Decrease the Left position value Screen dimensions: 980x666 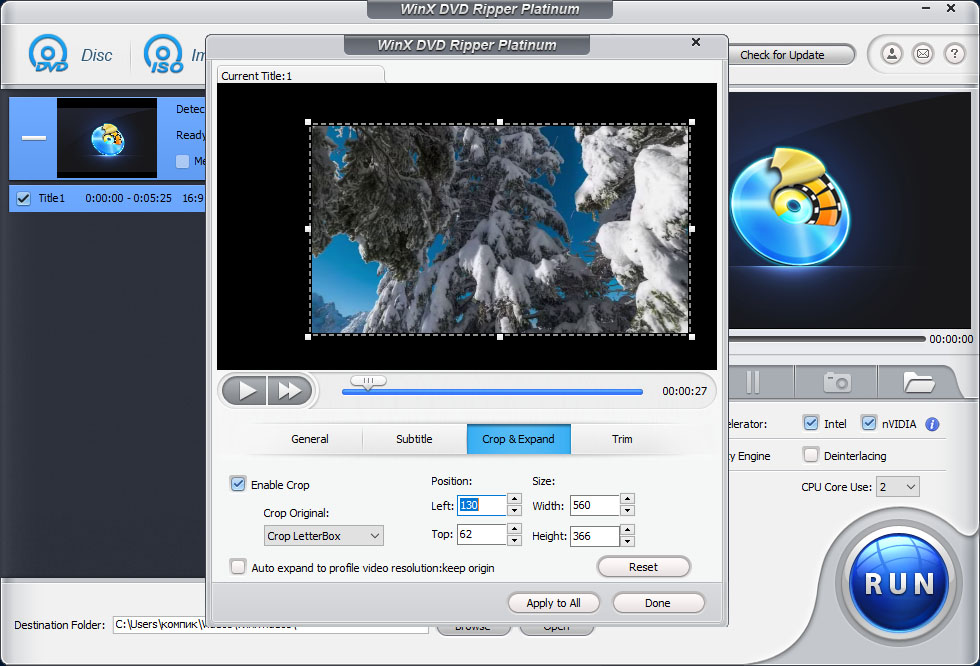(514, 511)
